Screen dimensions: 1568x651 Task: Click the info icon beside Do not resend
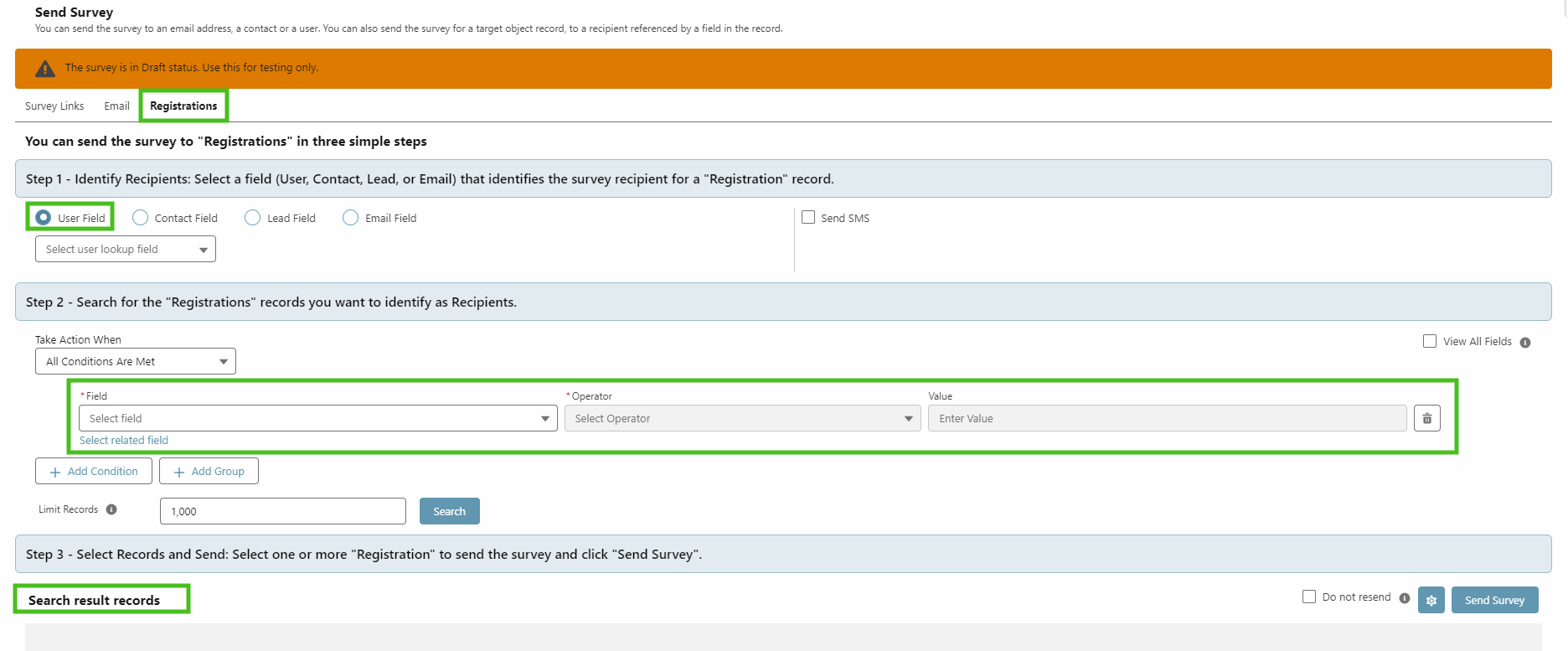point(1404,598)
